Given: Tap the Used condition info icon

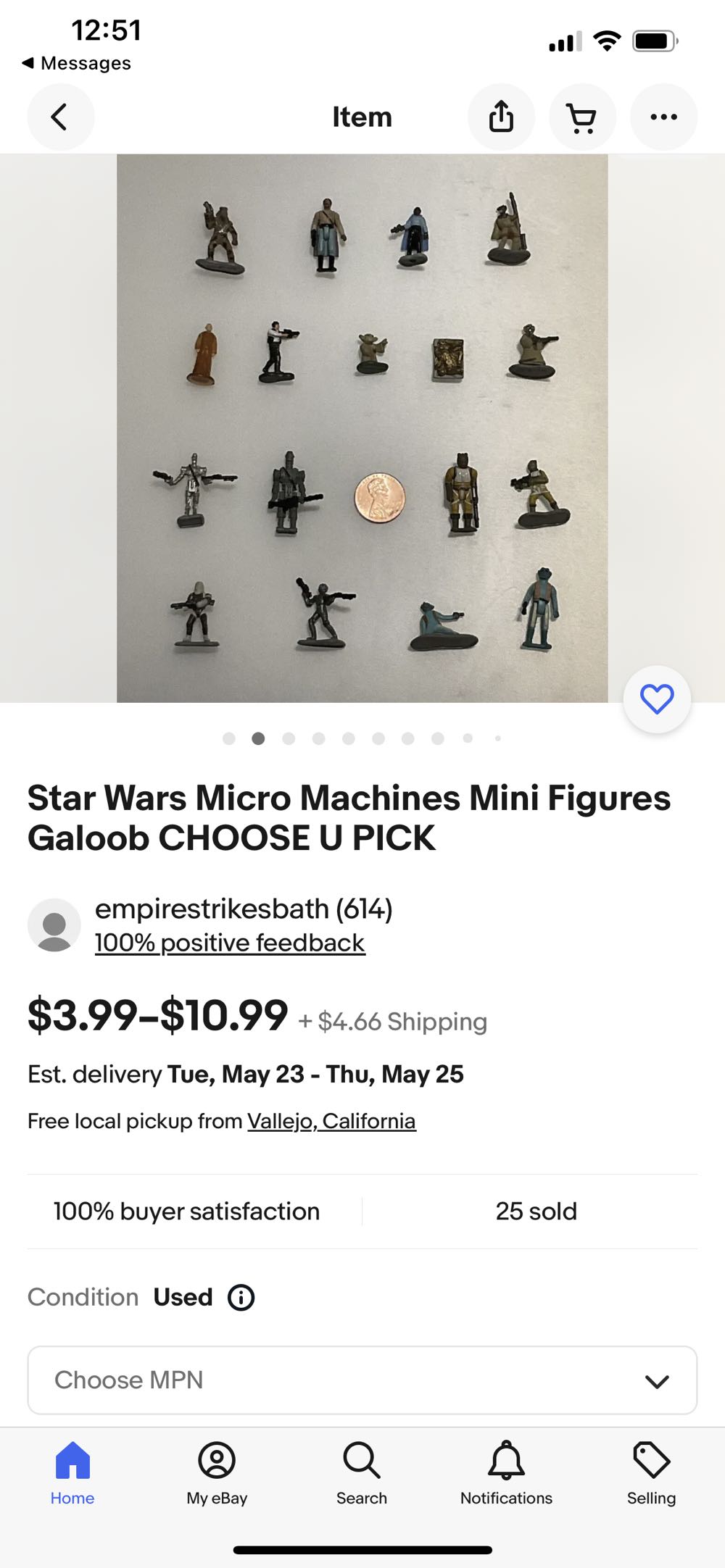Looking at the screenshot, I should (x=241, y=1298).
